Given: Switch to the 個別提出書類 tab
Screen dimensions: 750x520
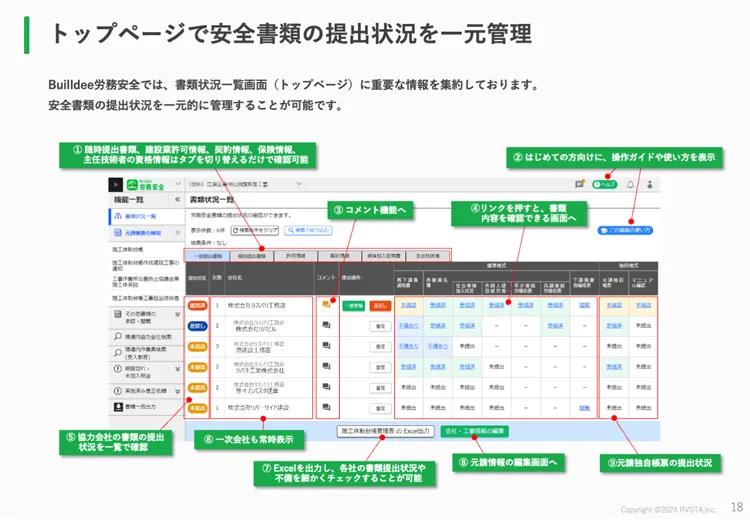Looking at the screenshot, I should click(x=252, y=256).
